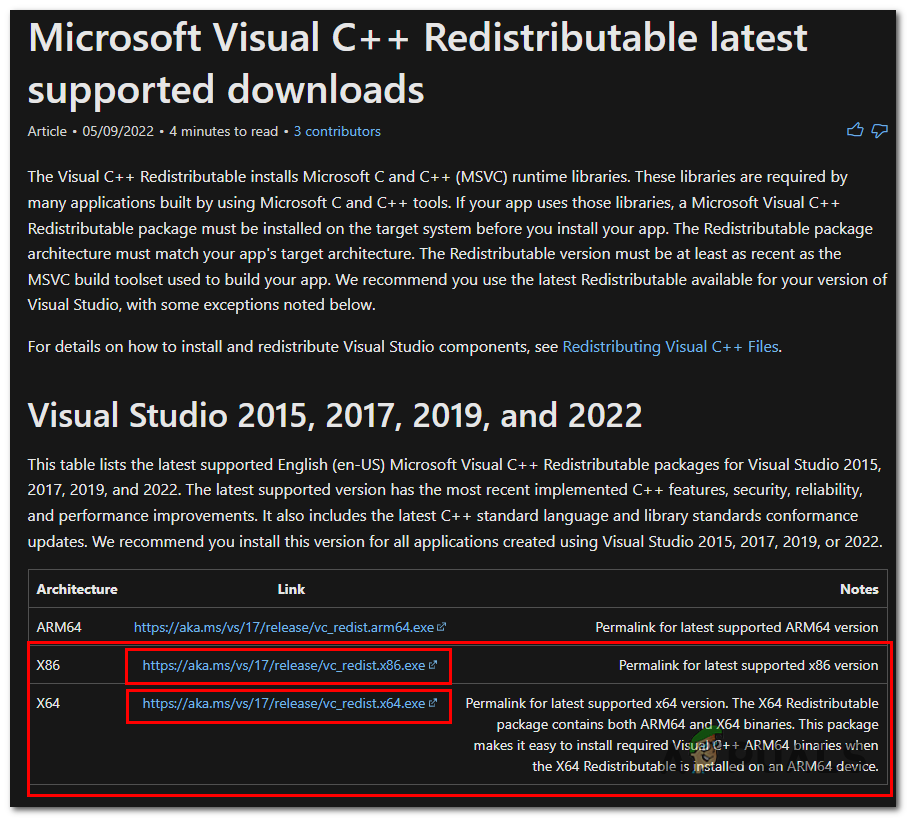907x818 pixels.
Task: Click 'Permalink for latest supported ARM64 version' note
Action: [736, 627]
